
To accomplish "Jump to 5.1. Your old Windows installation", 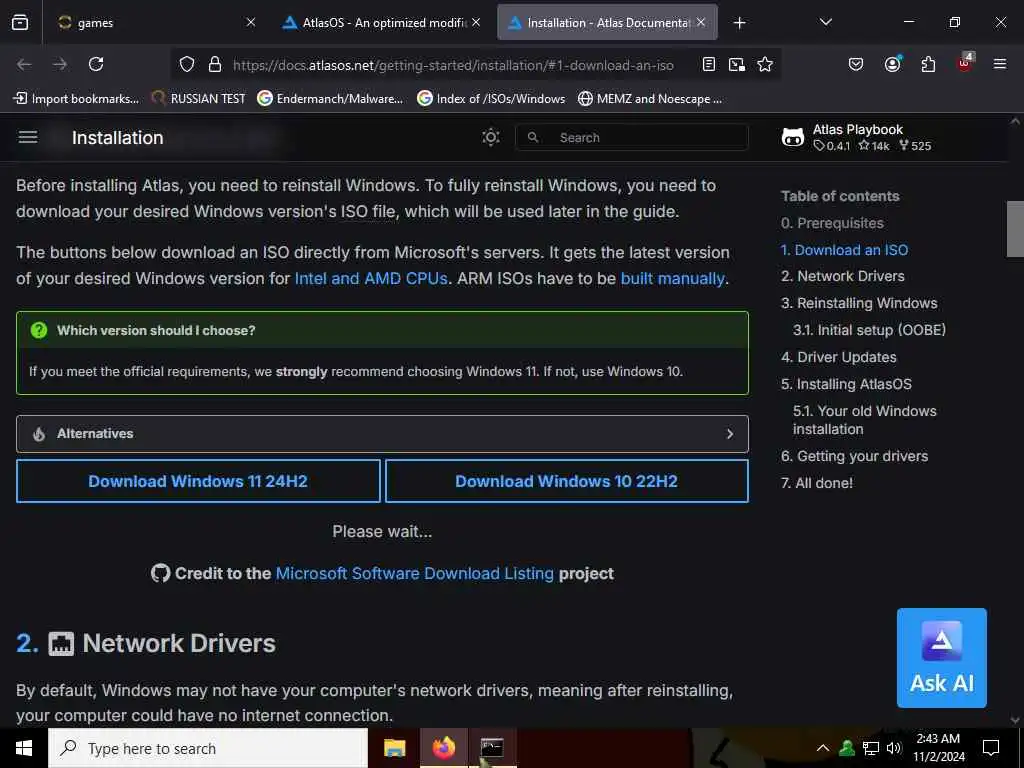I will click(x=865, y=420).
